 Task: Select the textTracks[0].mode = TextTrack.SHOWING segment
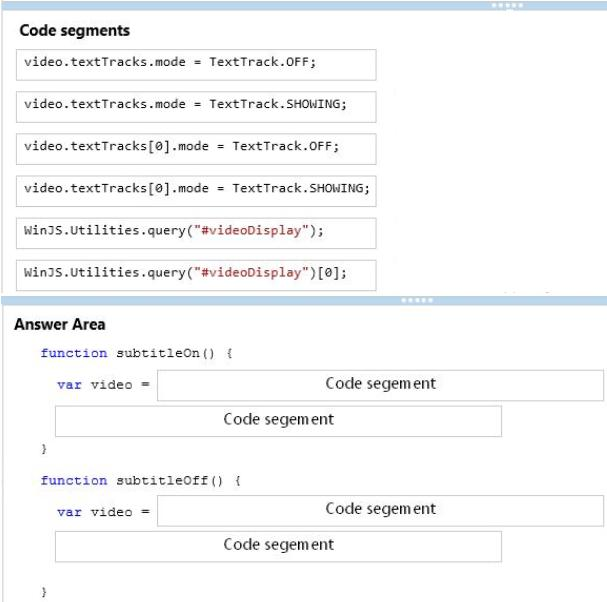pyautogui.click(x=196, y=191)
